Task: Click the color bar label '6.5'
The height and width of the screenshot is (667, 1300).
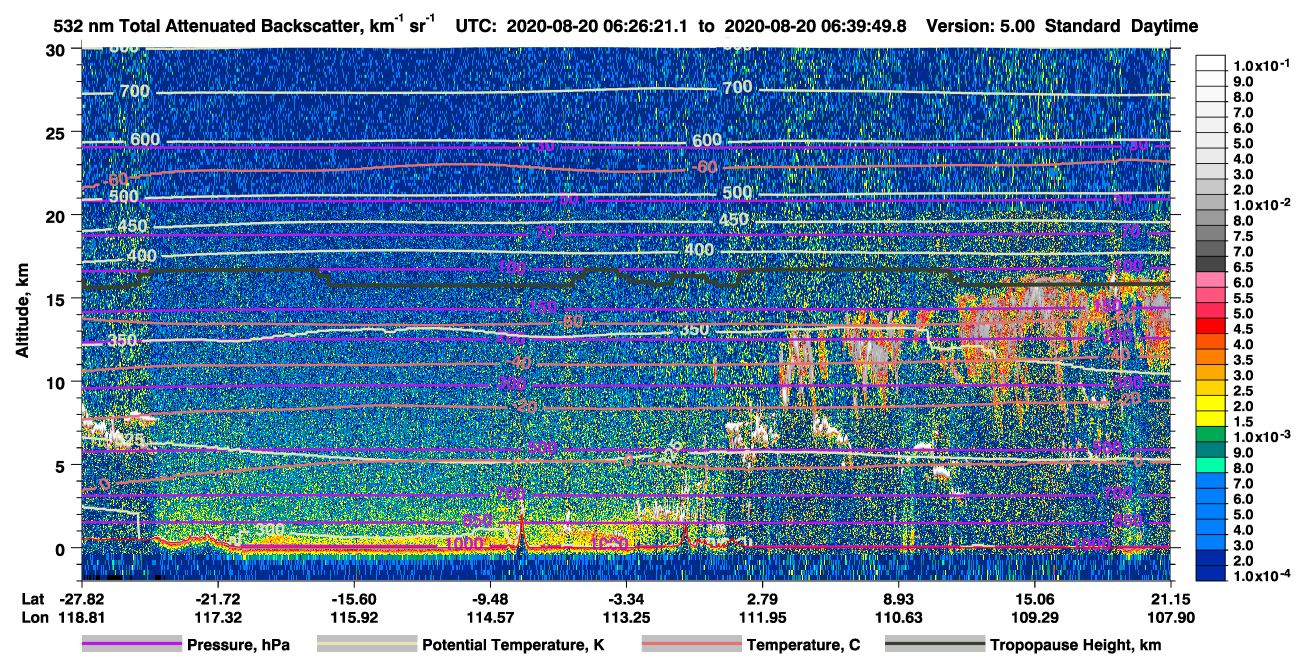Action: (x=1244, y=267)
